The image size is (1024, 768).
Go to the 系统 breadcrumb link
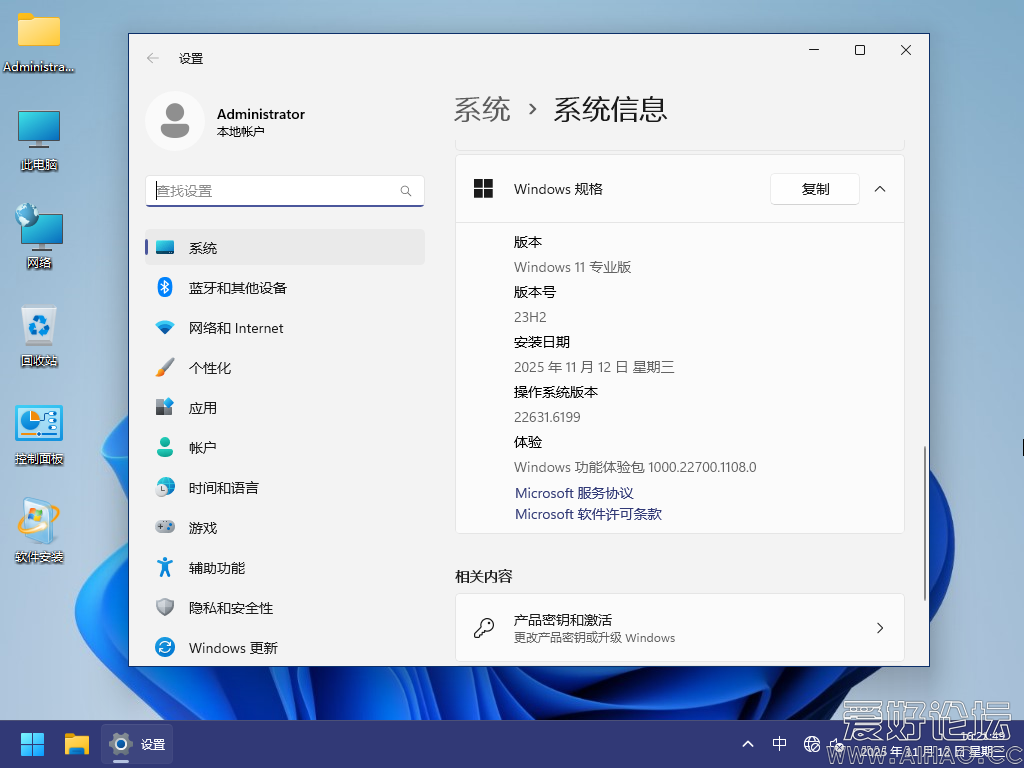pos(482,109)
